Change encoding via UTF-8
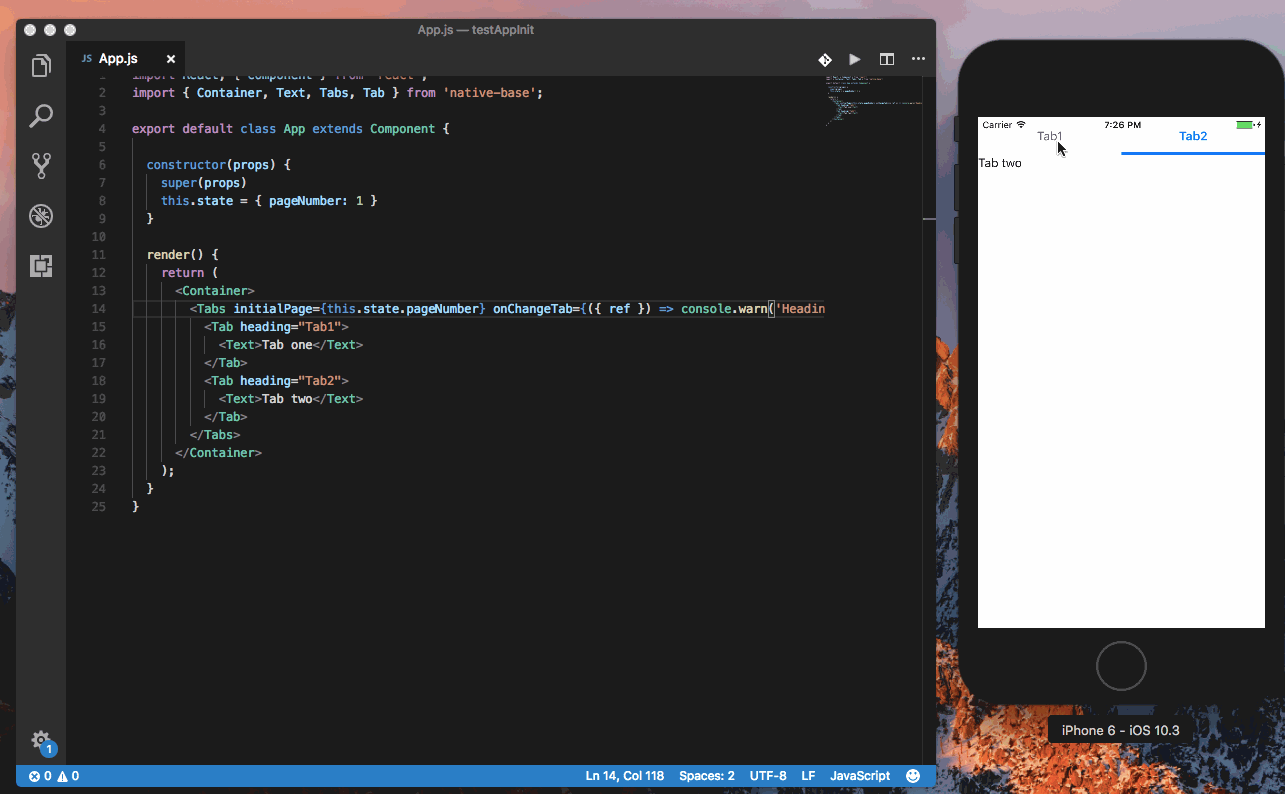The height and width of the screenshot is (794, 1285). (768, 776)
